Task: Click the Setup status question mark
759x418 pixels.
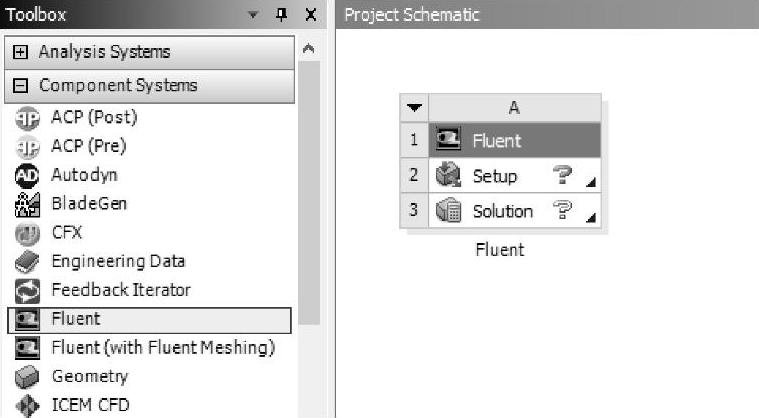Action: tap(564, 176)
